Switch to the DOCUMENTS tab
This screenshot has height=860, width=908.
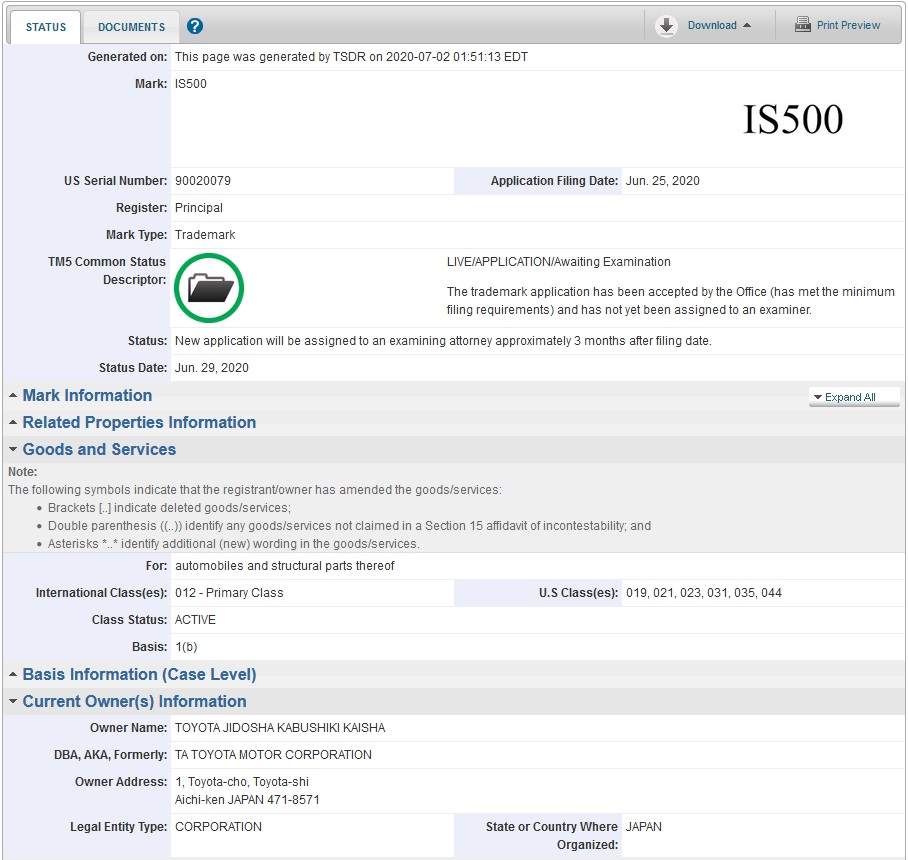point(131,27)
